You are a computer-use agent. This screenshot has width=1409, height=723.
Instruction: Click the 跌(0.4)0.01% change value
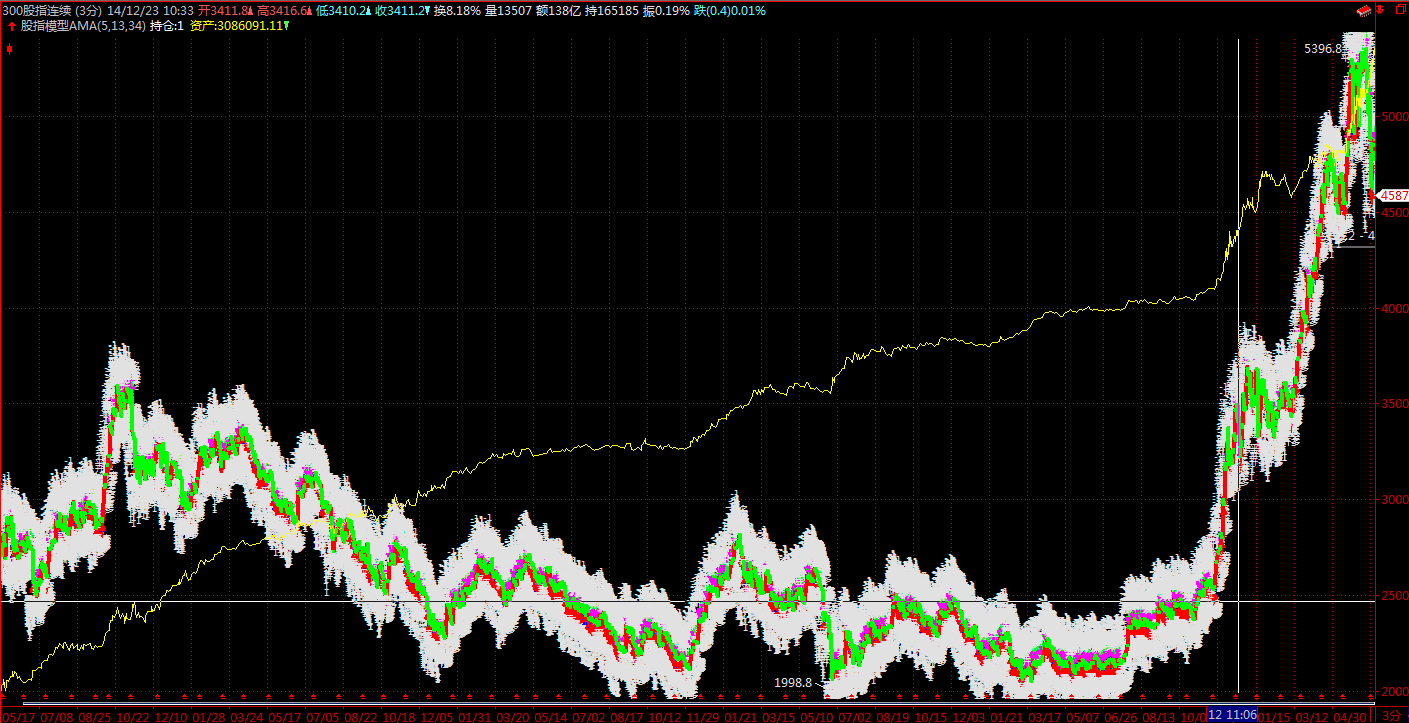(730, 10)
